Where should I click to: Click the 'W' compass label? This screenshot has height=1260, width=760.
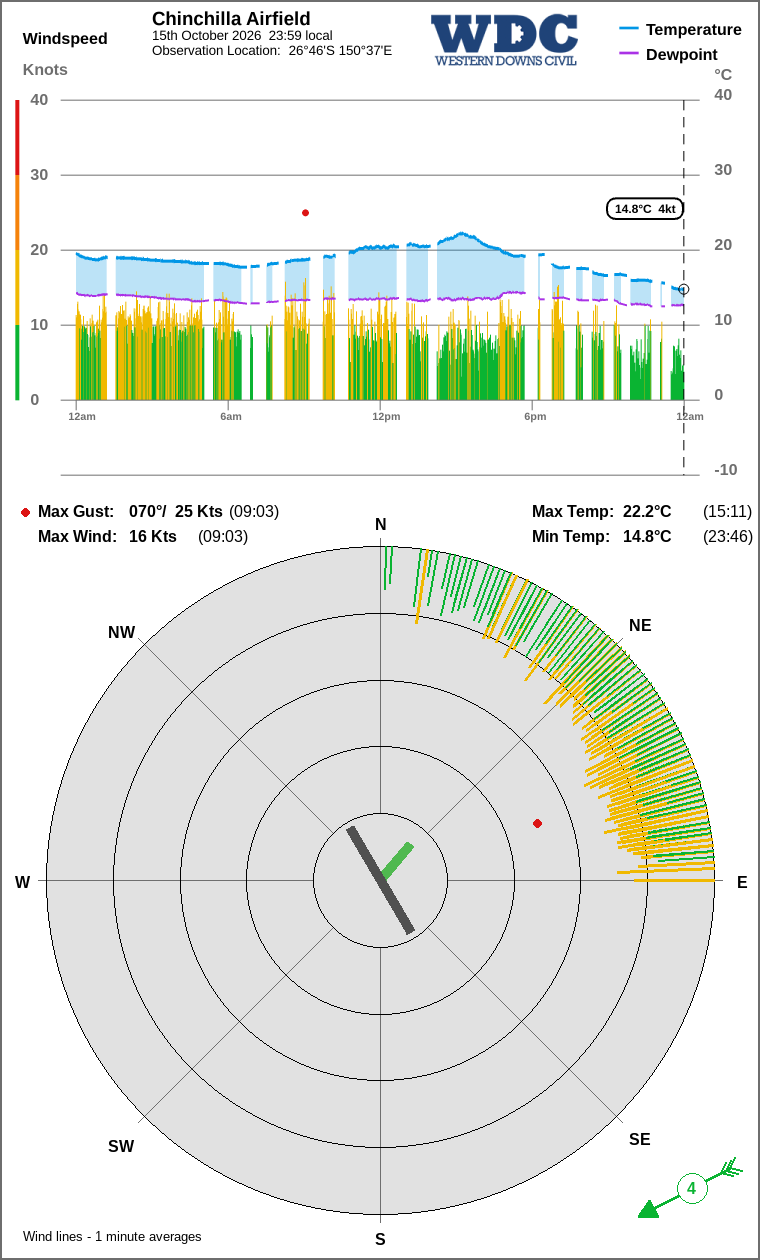pyautogui.click(x=22, y=883)
